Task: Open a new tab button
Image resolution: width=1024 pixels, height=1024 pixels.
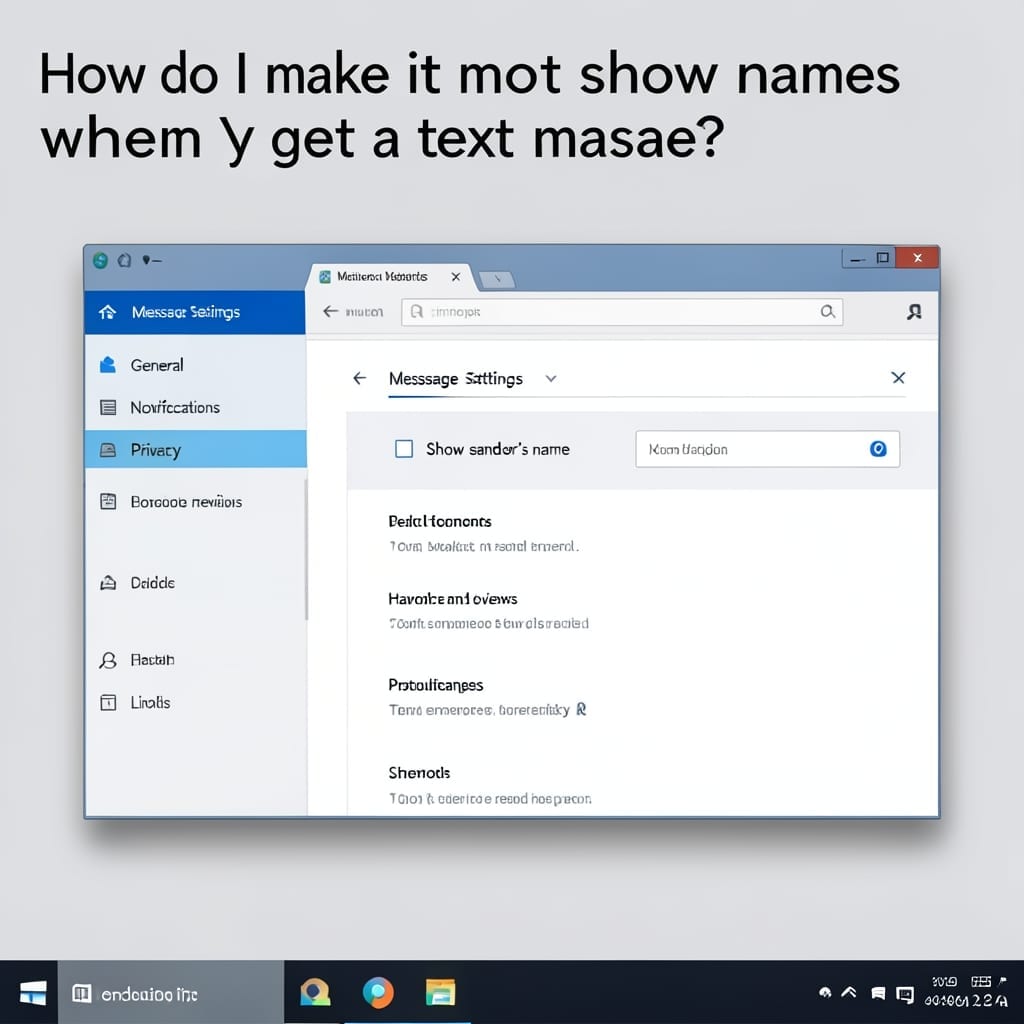Action: click(497, 280)
